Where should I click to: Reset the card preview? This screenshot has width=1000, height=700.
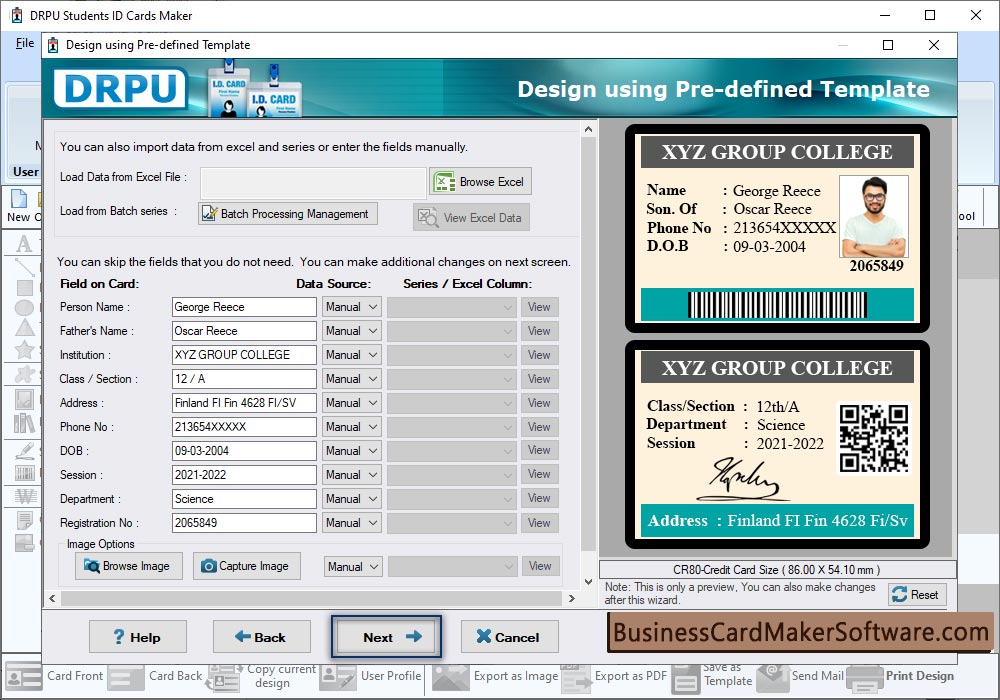click(917, 595)
